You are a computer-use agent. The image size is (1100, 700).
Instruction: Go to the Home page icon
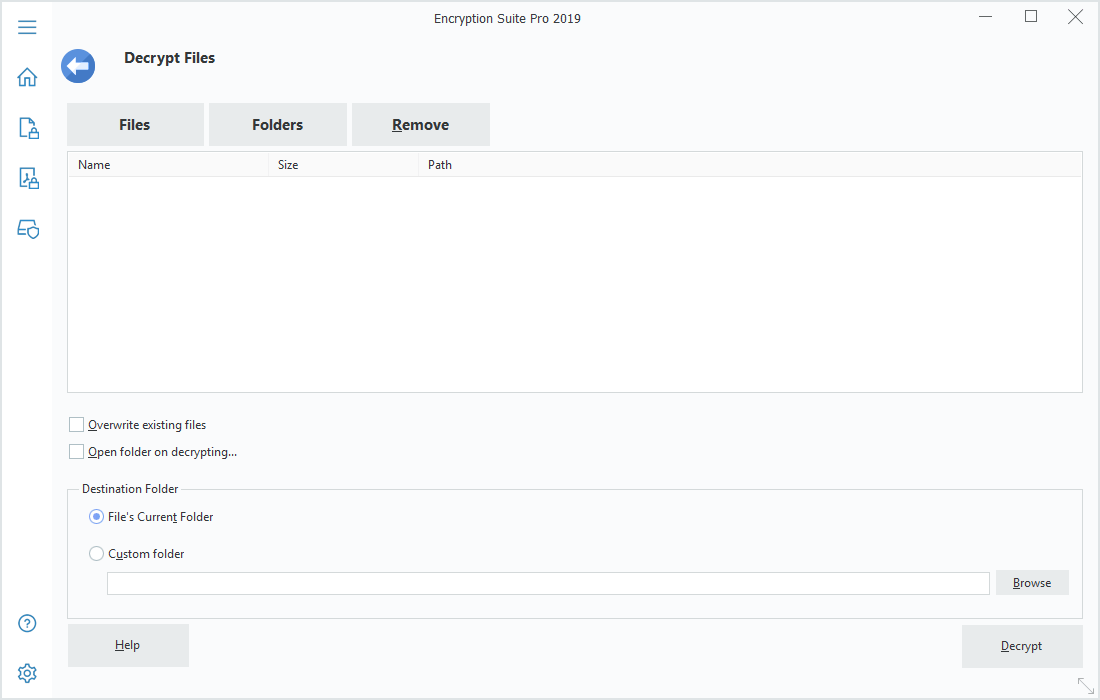click(x=27, y=77)
